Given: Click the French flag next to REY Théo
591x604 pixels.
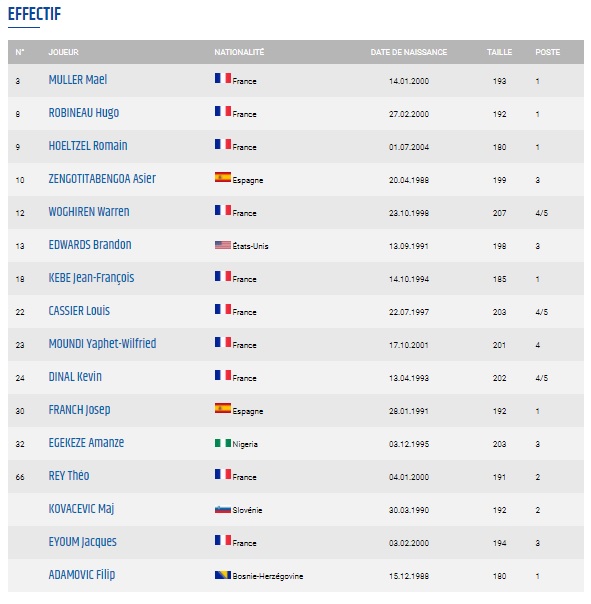Looking at the screenshot, I should (x=223, y=474).
